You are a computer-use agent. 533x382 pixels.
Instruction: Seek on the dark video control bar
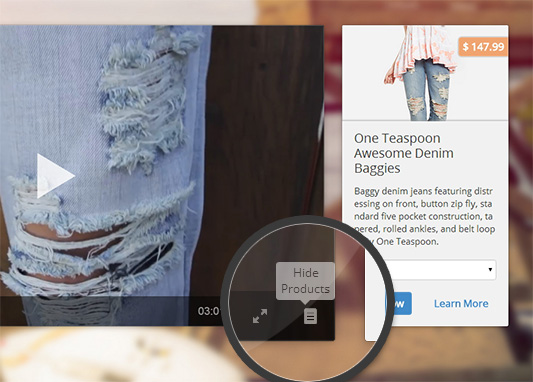click(x=102, y=311)
